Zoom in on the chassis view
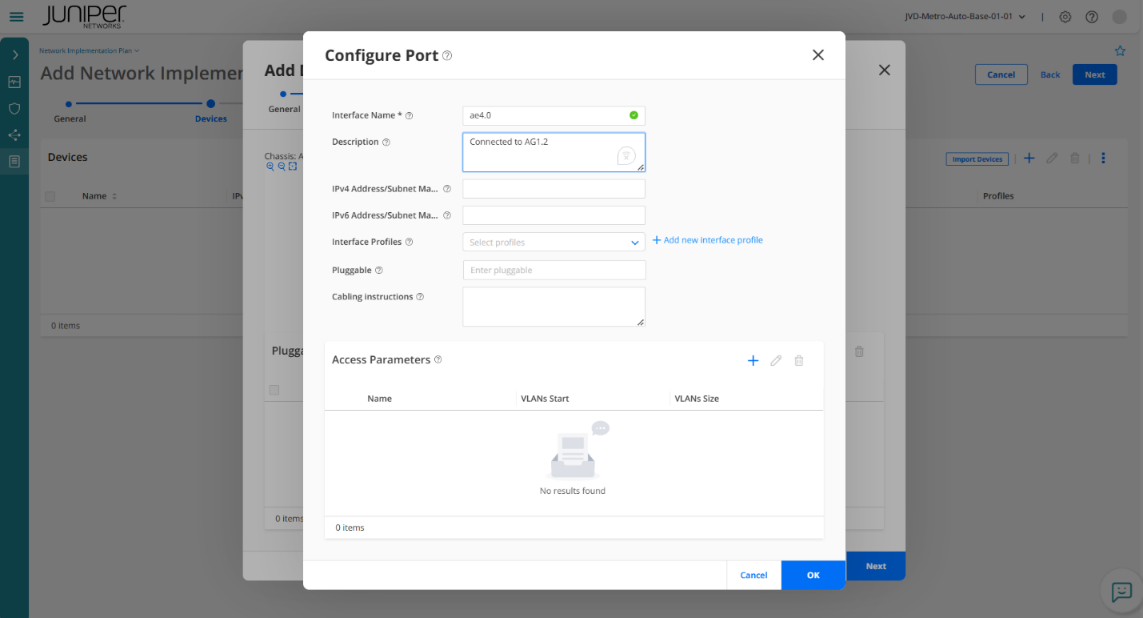Image resolution: width=1143 pixels, height=618 pixels. click(x=270, y=166)
